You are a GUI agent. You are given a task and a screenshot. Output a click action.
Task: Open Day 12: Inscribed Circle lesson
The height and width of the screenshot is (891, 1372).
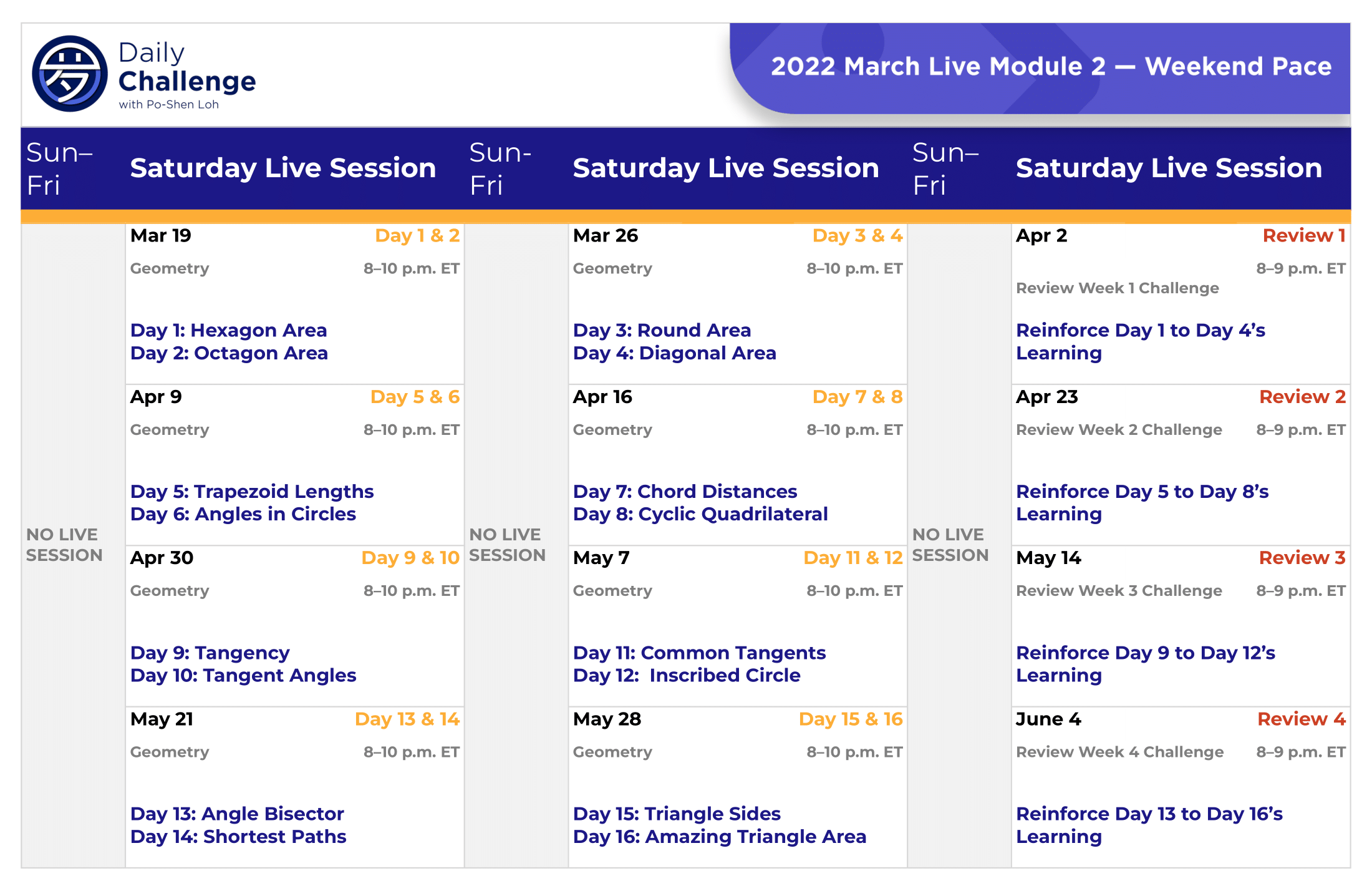pos(687,675)
